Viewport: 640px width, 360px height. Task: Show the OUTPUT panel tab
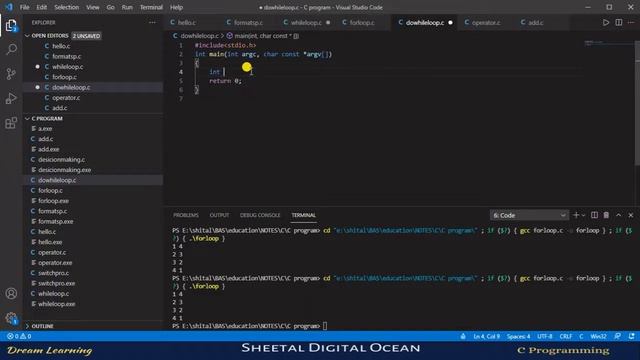(219, 215)
